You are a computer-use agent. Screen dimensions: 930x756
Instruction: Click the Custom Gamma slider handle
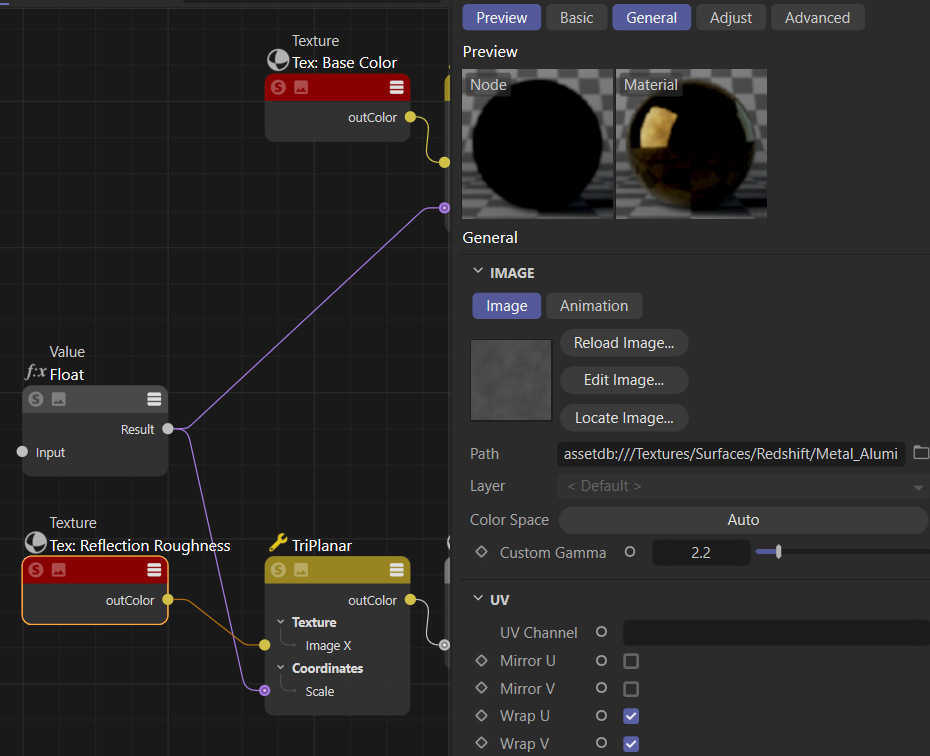(x=778, y=552)
